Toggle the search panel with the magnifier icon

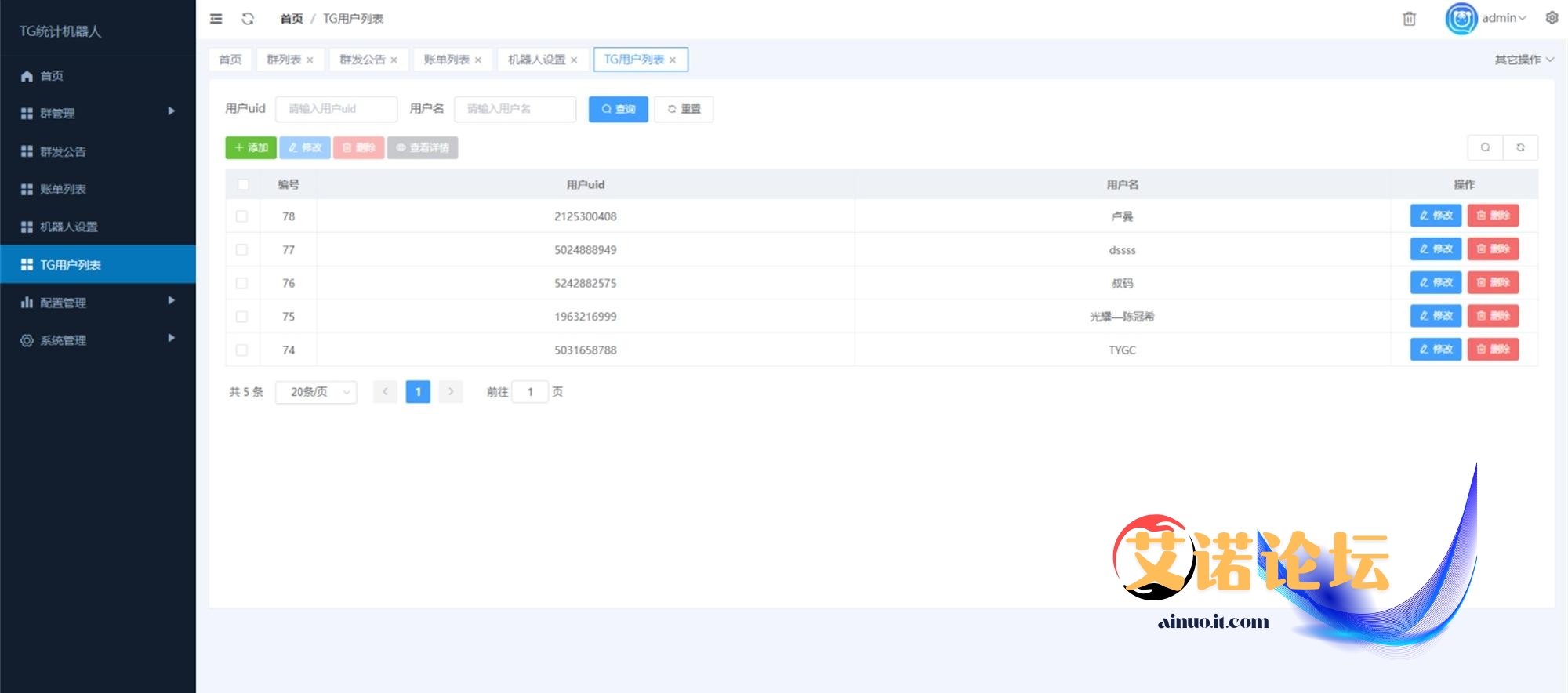pos(1485,147)
